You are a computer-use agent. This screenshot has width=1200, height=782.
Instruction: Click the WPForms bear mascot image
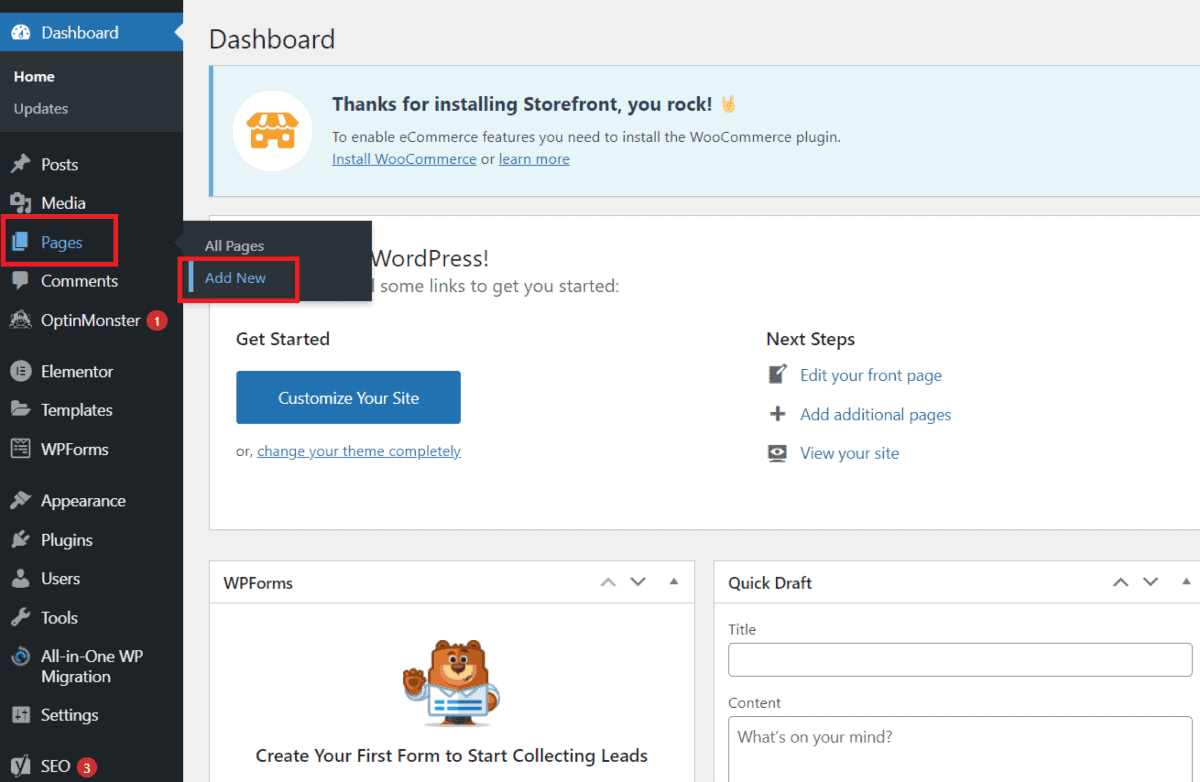(x=451, y=685)
